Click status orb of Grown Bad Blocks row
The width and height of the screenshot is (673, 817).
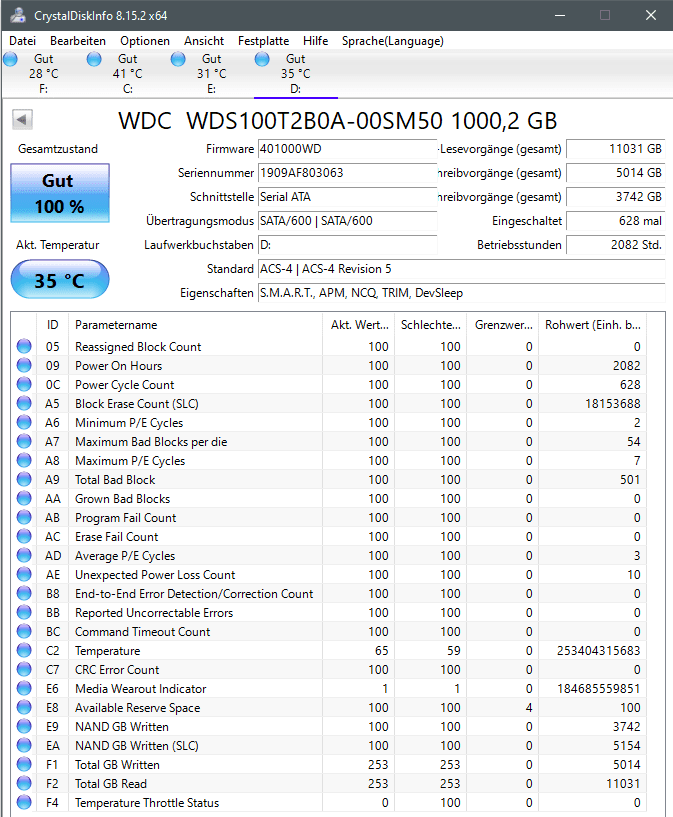24,498
